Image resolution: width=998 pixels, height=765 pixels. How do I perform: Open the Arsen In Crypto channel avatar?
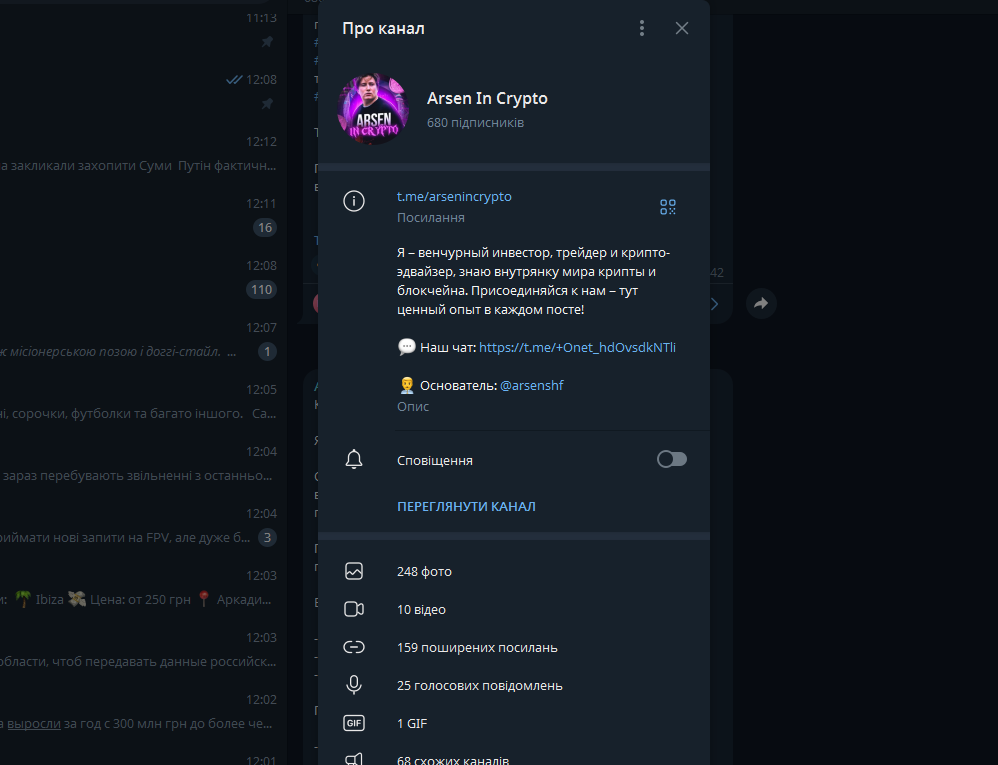tap(373, 108)
